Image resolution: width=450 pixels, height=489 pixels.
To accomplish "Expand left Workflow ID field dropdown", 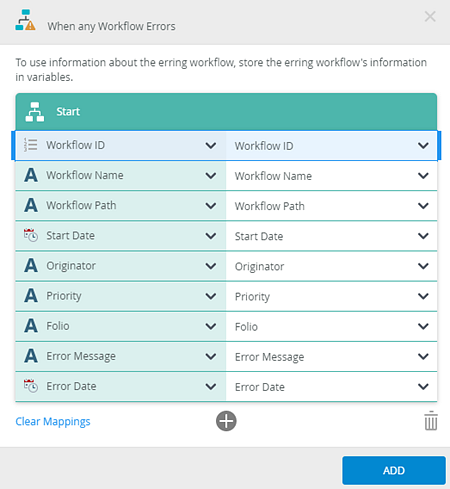I will (x=211, y=145).
